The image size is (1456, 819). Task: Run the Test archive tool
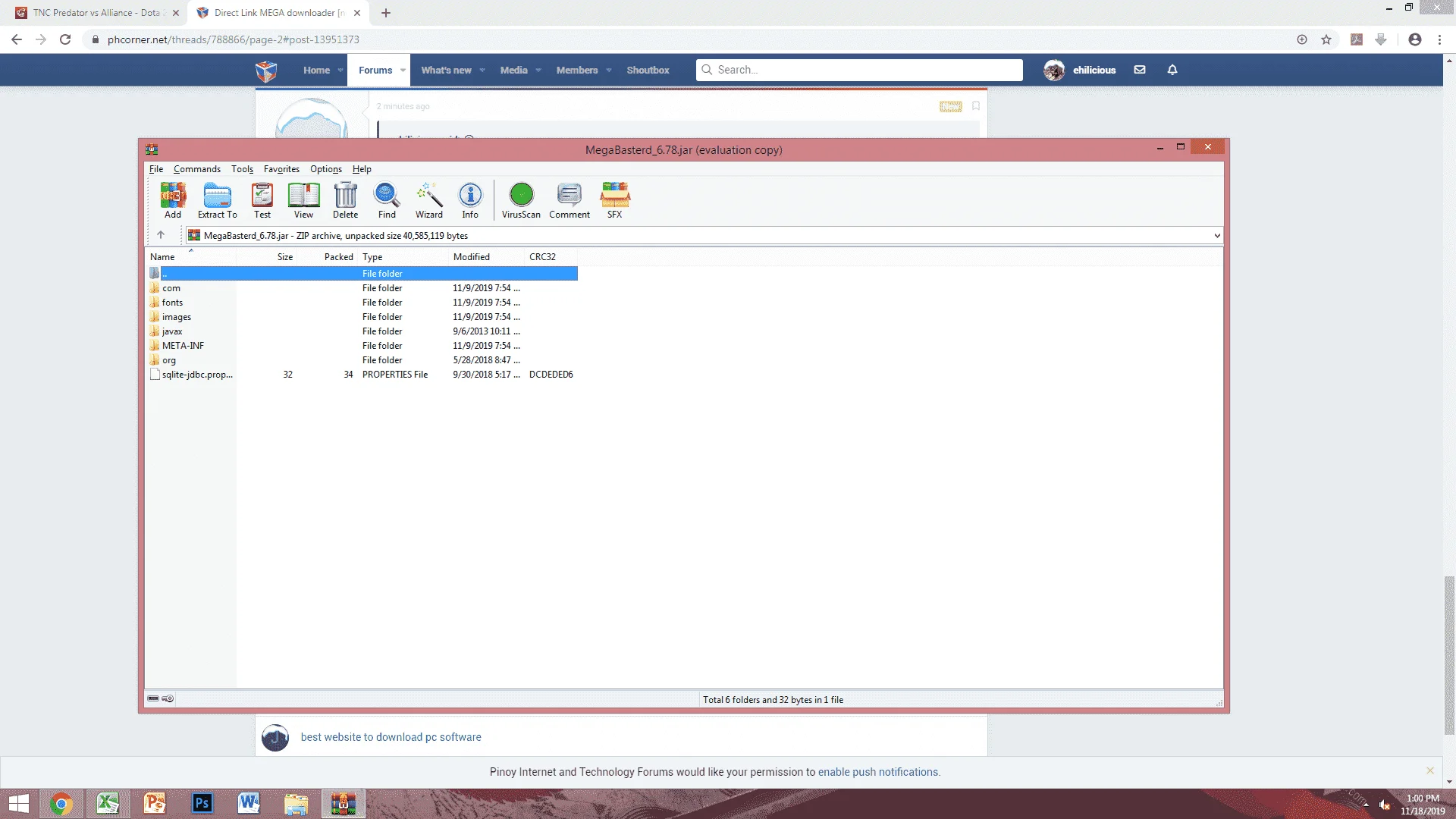tap(262, 200)
